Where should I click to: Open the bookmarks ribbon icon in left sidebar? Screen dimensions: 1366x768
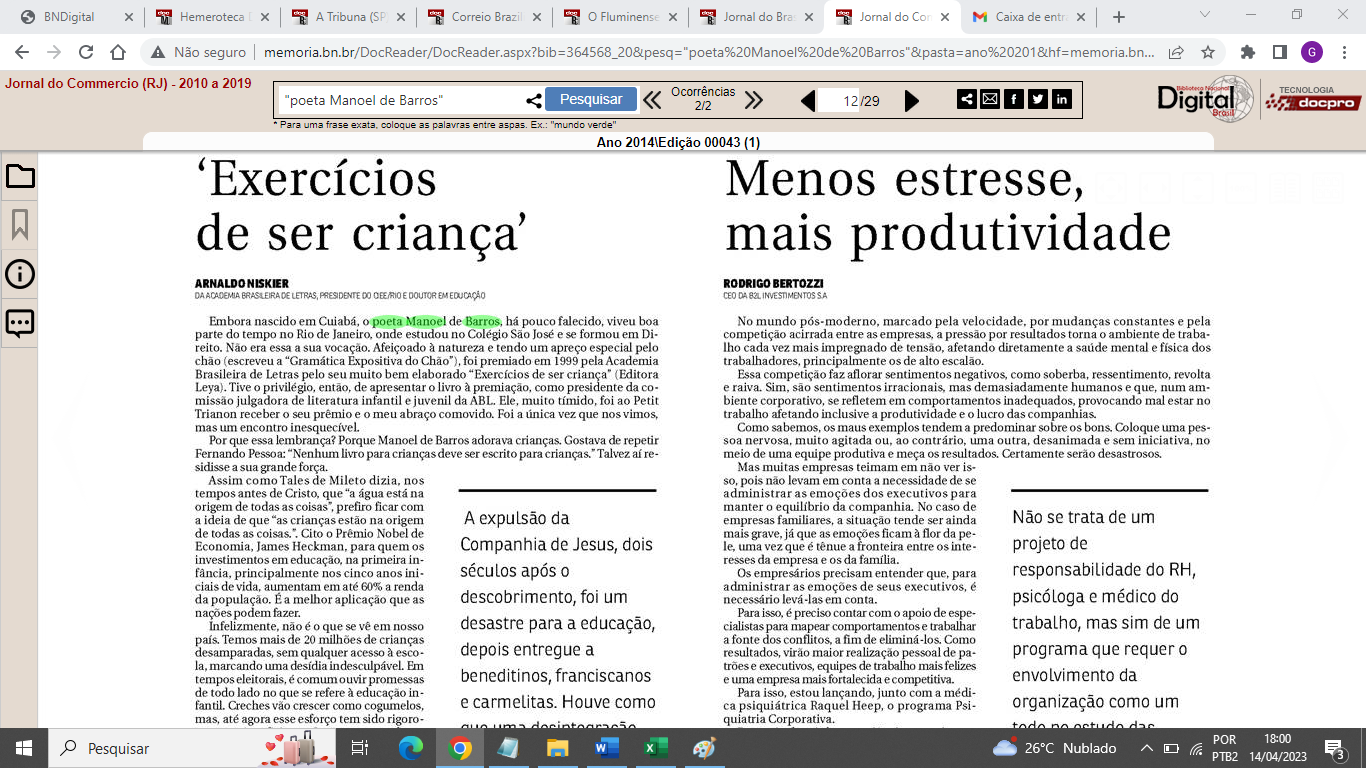[x=20, y=225]
